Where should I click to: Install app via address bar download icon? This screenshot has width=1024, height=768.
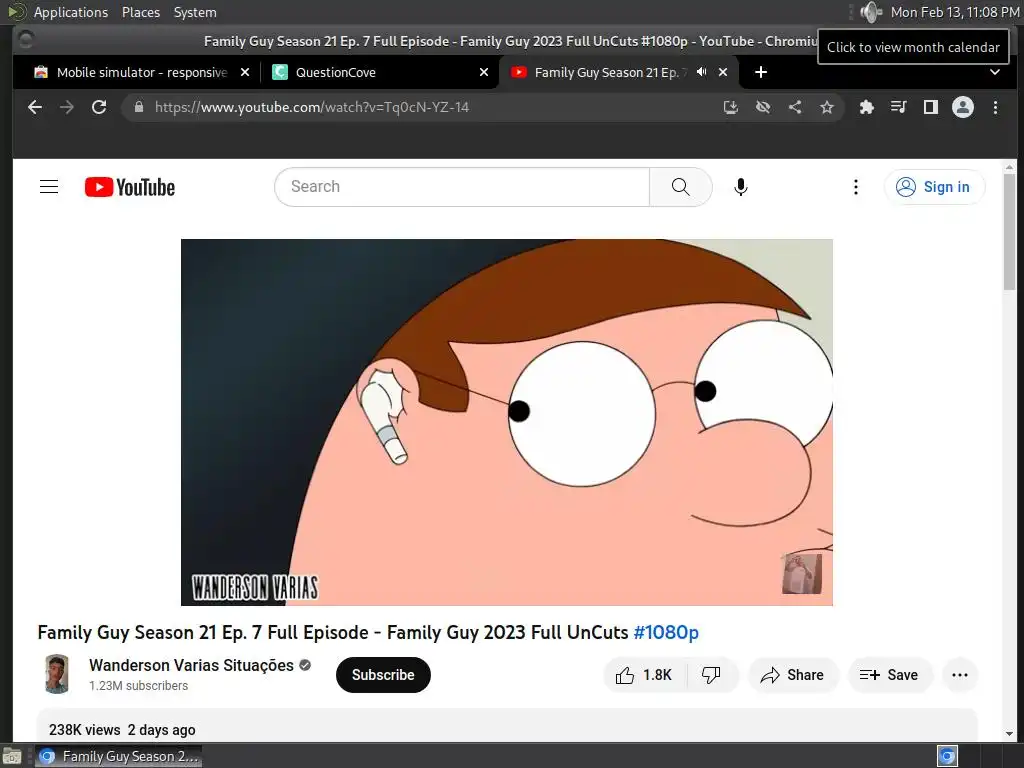pyautogui.click(x=731, y=107)
